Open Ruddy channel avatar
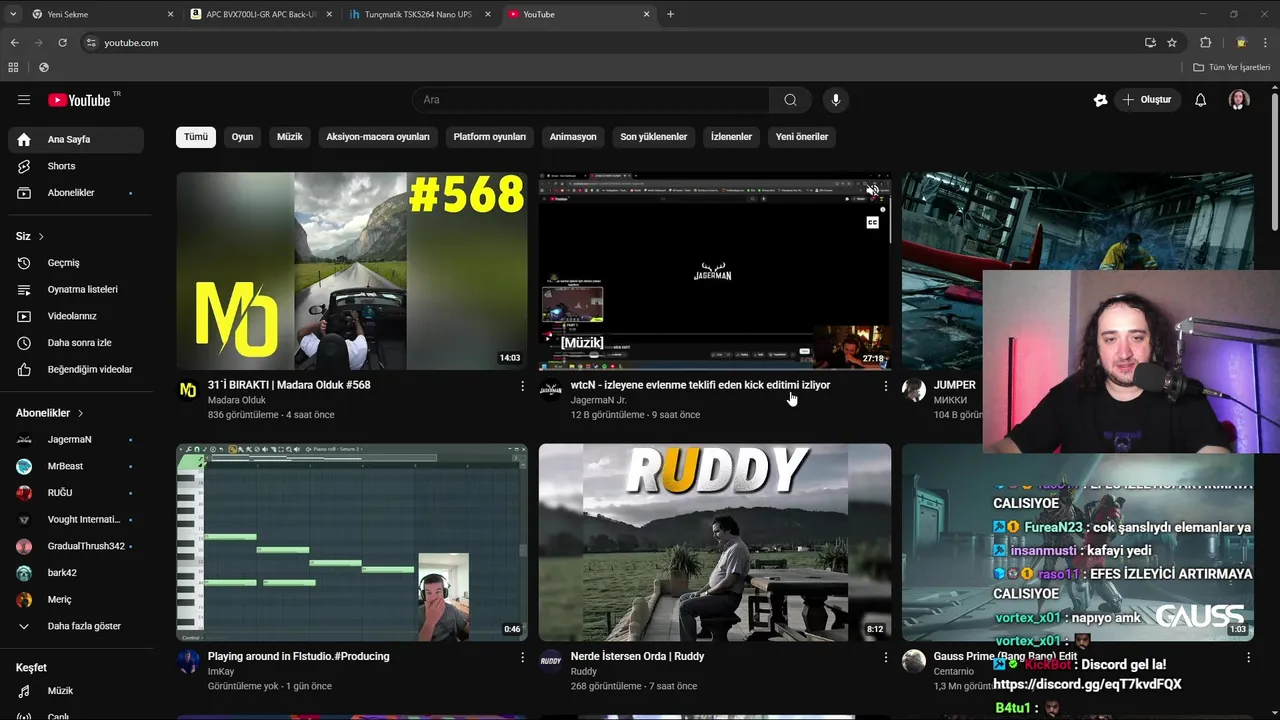This screenshot has height=720, width=1280. 551,661
